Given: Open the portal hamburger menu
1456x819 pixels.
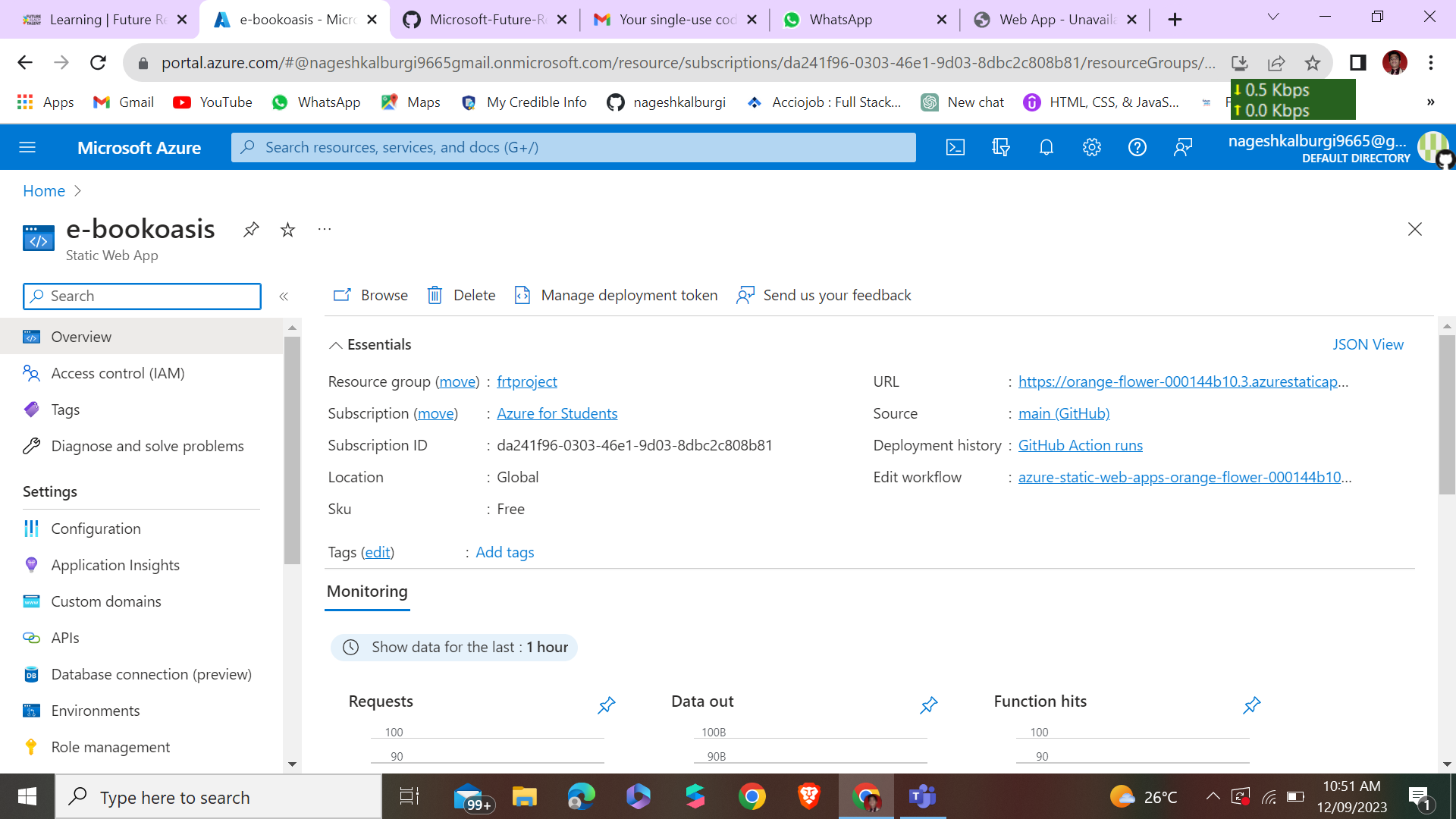Looking at the screenshot, I should pos(28,147).
